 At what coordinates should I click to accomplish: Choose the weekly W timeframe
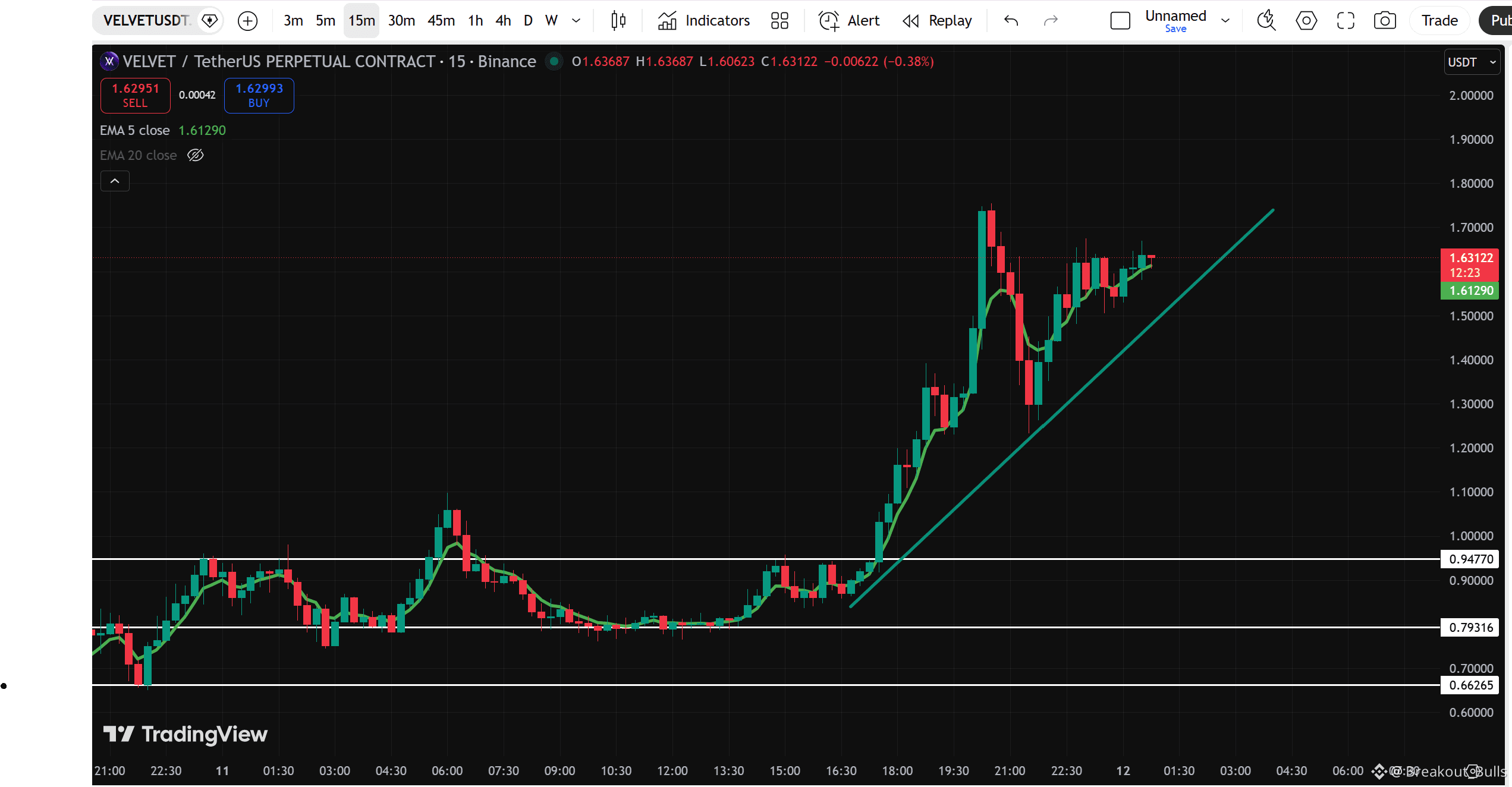(552, 21)
